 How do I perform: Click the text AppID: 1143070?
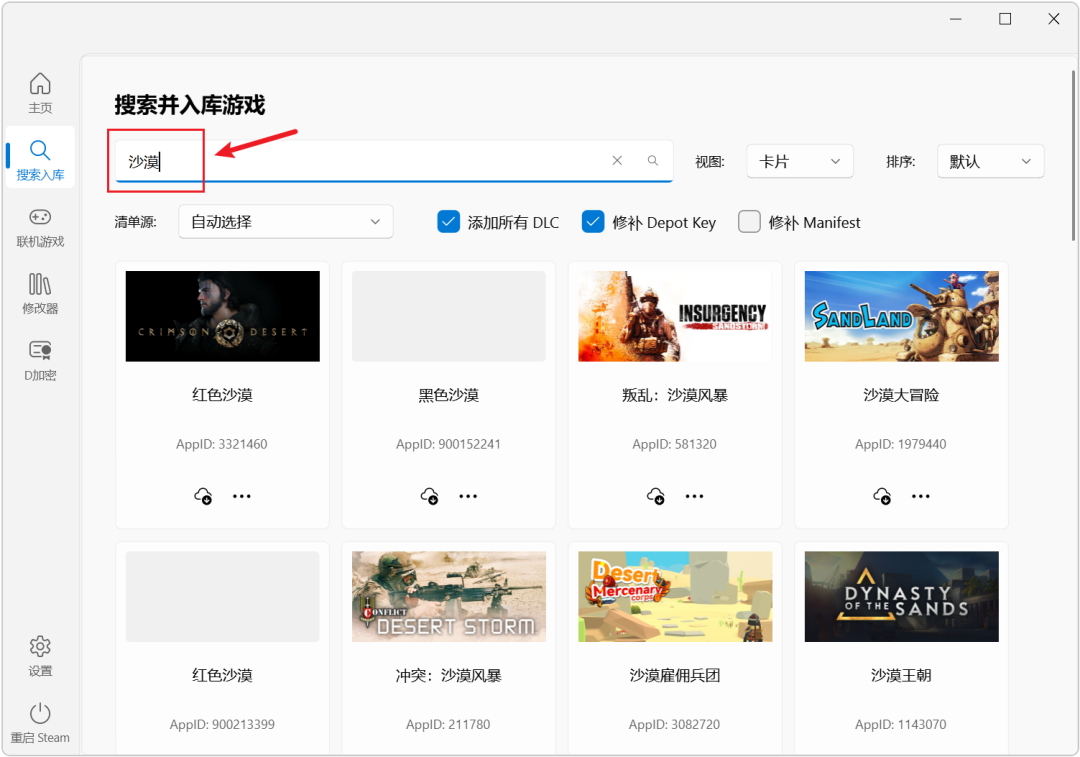(901, 725)
